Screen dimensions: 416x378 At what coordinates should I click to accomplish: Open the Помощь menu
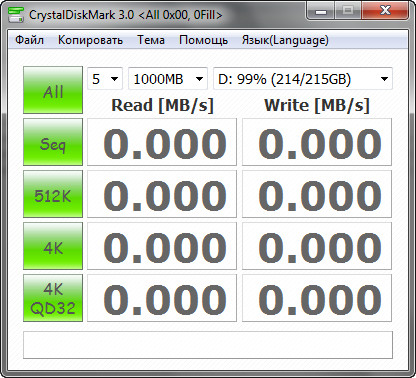pyautogui.click(x=203, y=40)
